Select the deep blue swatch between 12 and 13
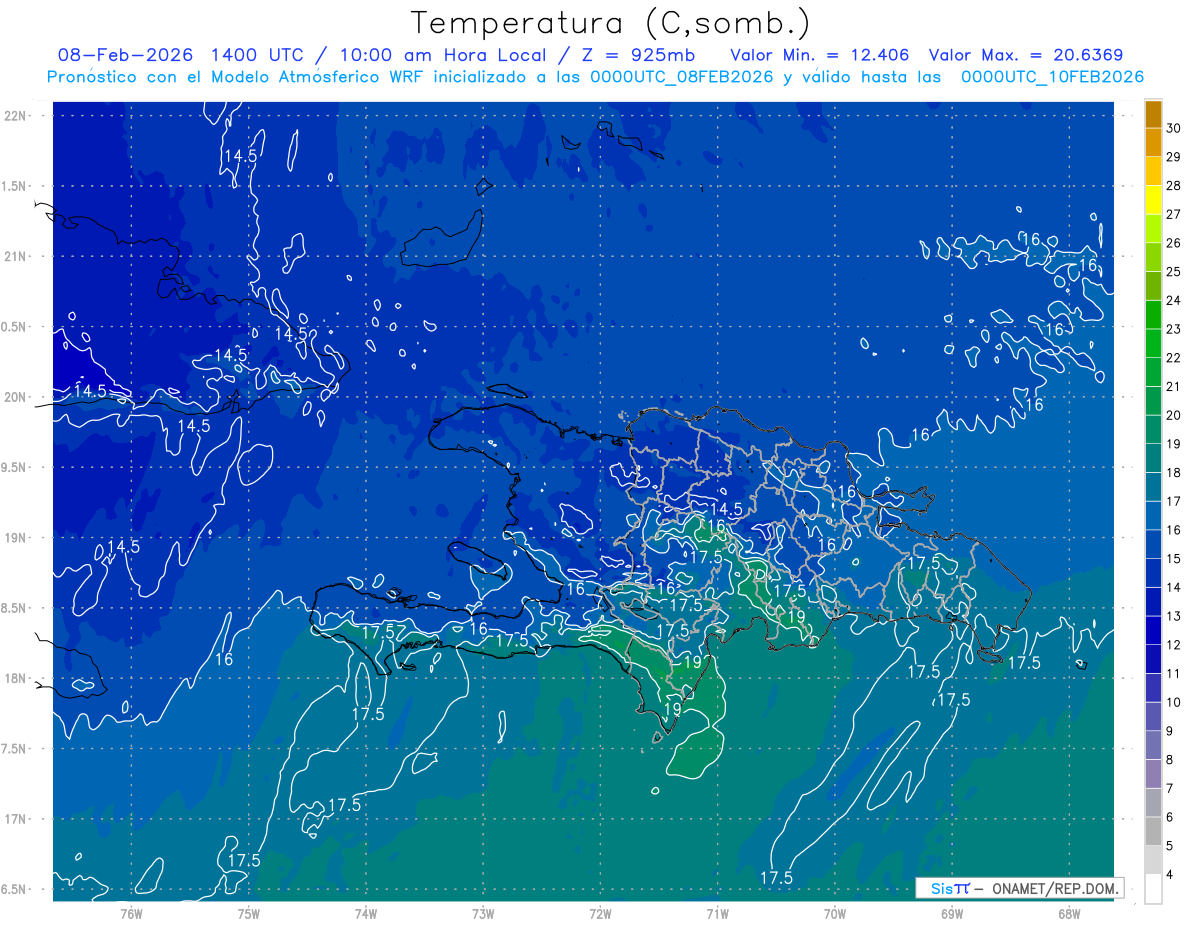The height and width of the screenshot is (927, 1200). (1153, 631)
